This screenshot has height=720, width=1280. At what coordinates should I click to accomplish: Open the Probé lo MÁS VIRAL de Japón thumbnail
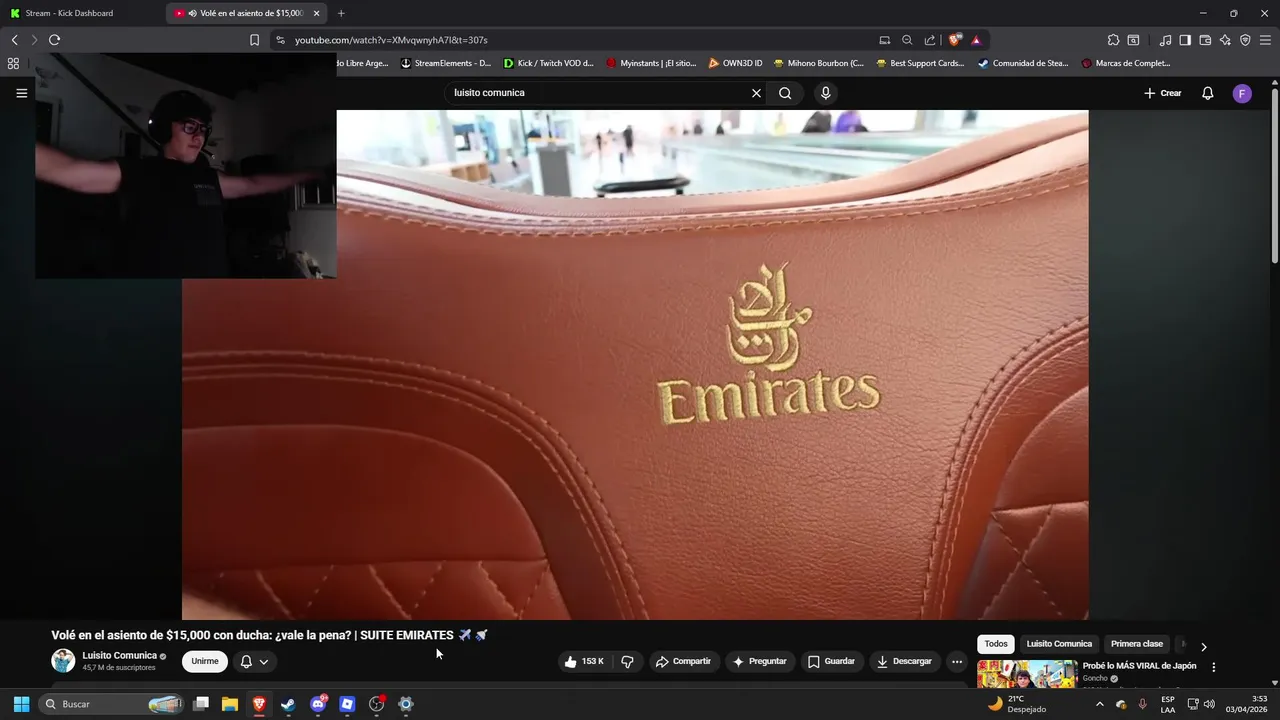(x=1027, y=674)
